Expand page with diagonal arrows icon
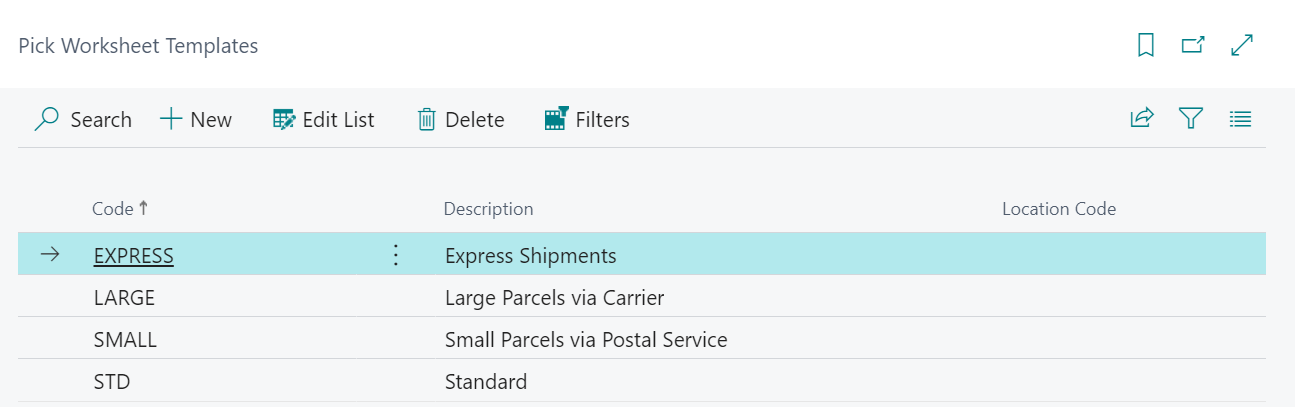1295x407 pixels. (x=1242, y=45)
